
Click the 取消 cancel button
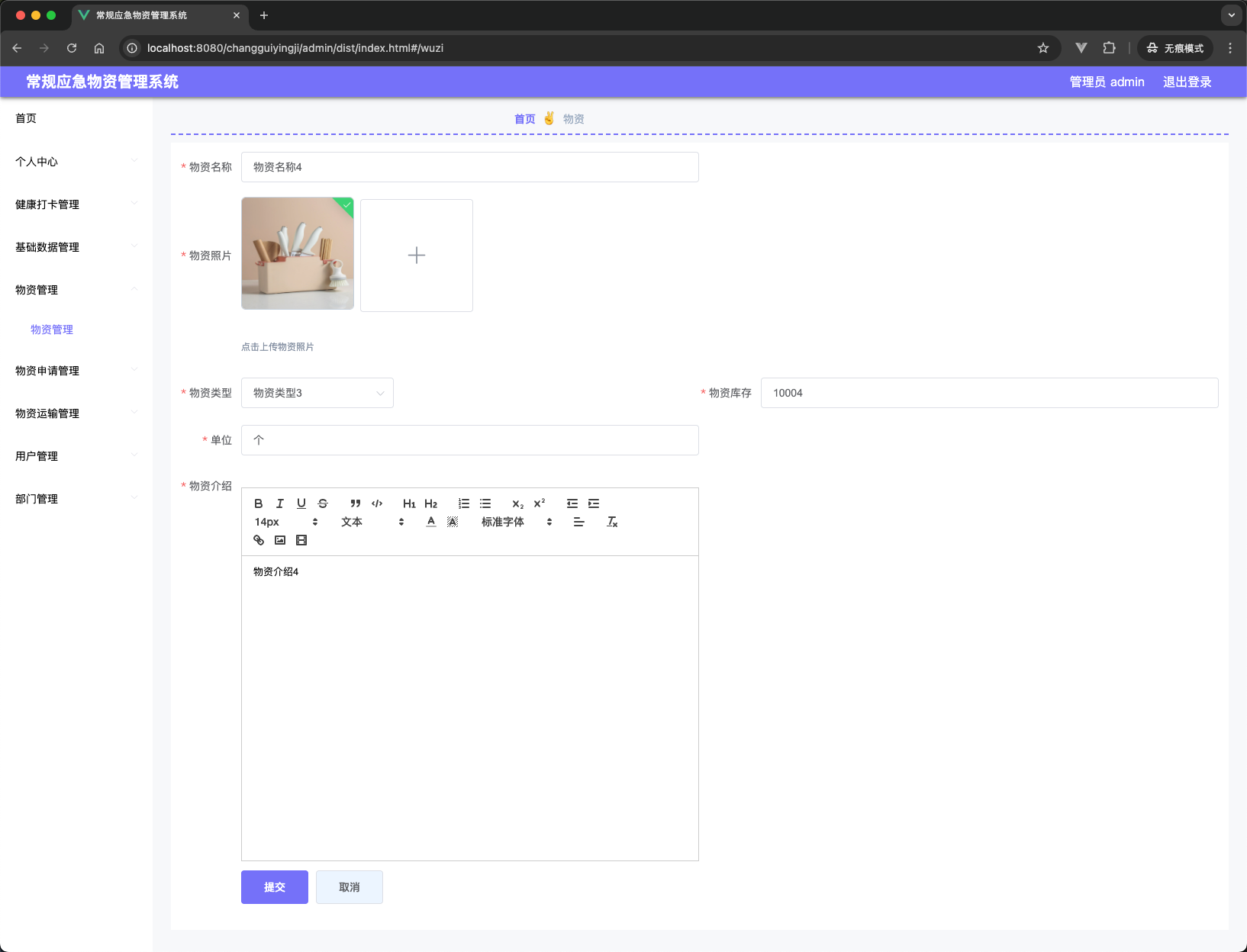[x=350, y=887]
